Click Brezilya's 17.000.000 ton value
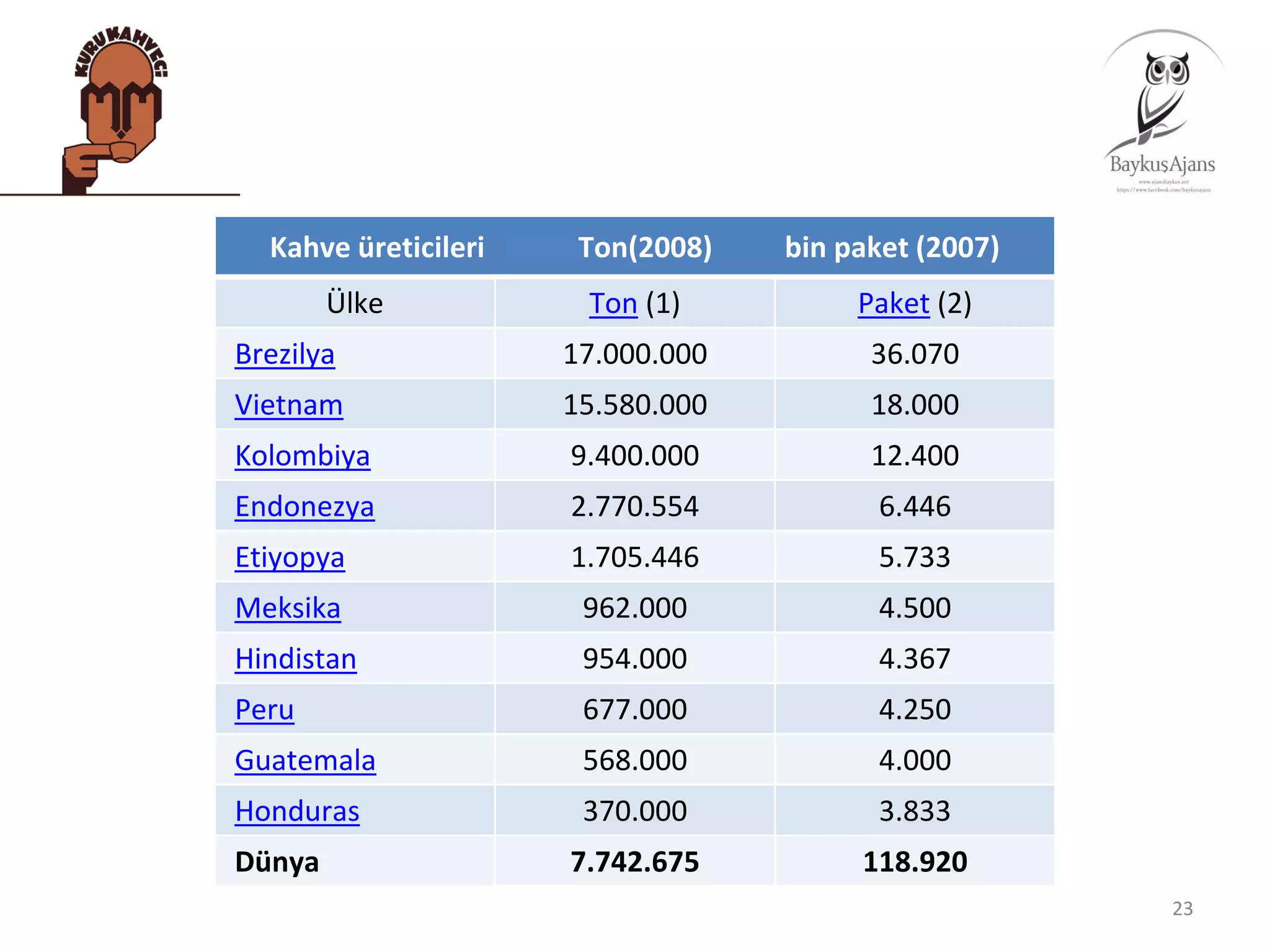 [x=635, y=355]
